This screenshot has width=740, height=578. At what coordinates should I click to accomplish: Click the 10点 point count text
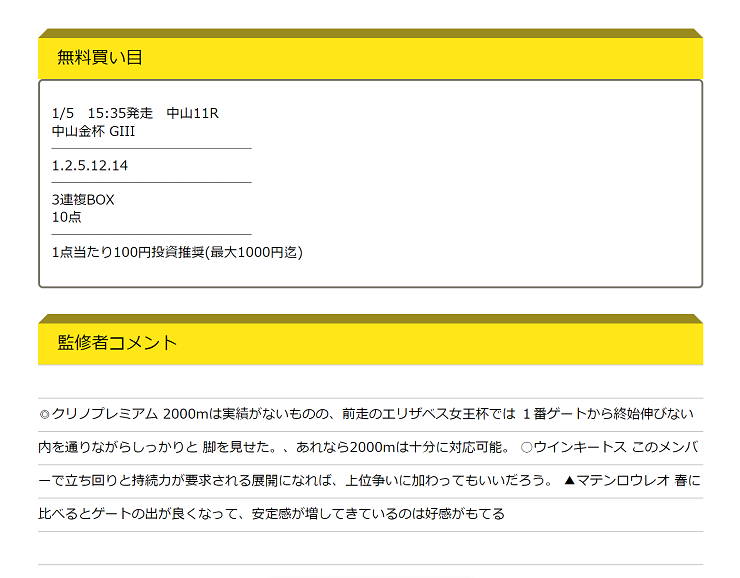point(67,217)
